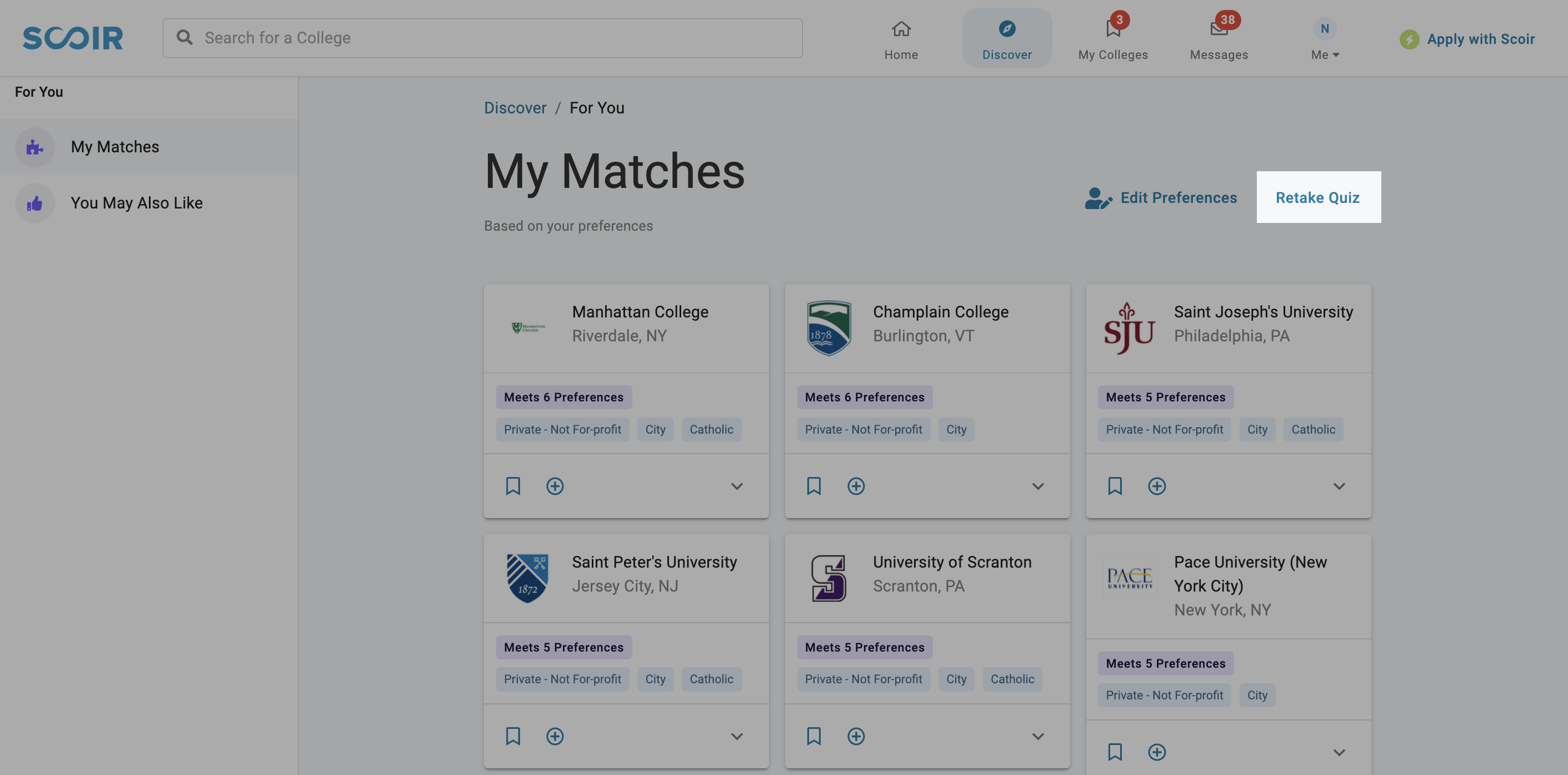This screenshot has height=775, width=1568.
Task: Click the Search for a College field
Action: 483,37
